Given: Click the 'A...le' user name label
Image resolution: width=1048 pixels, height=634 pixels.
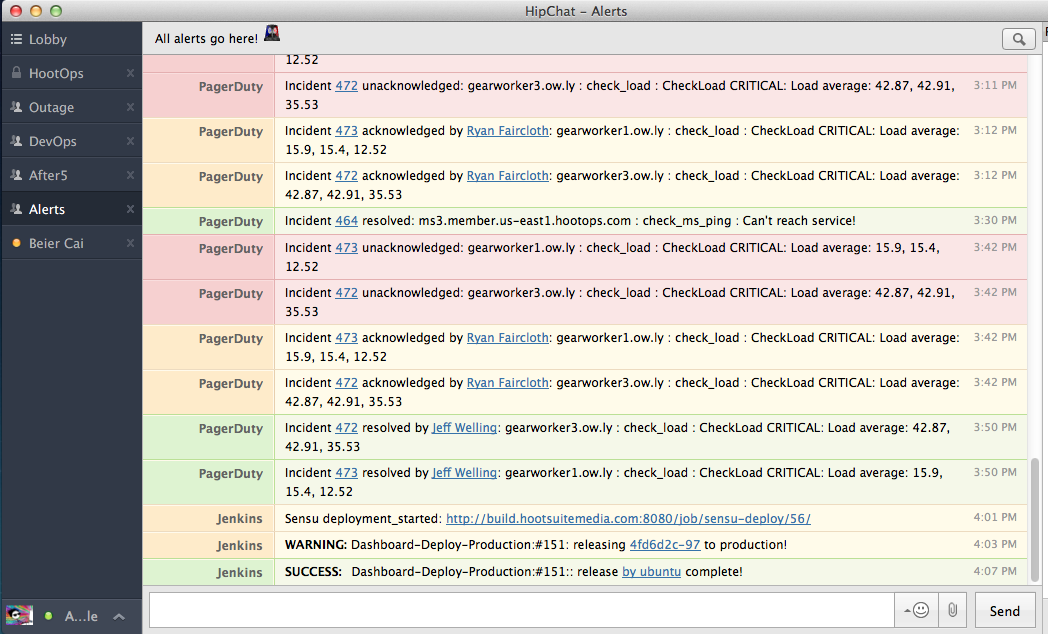Looking at the screenshot, I should 81,616.
